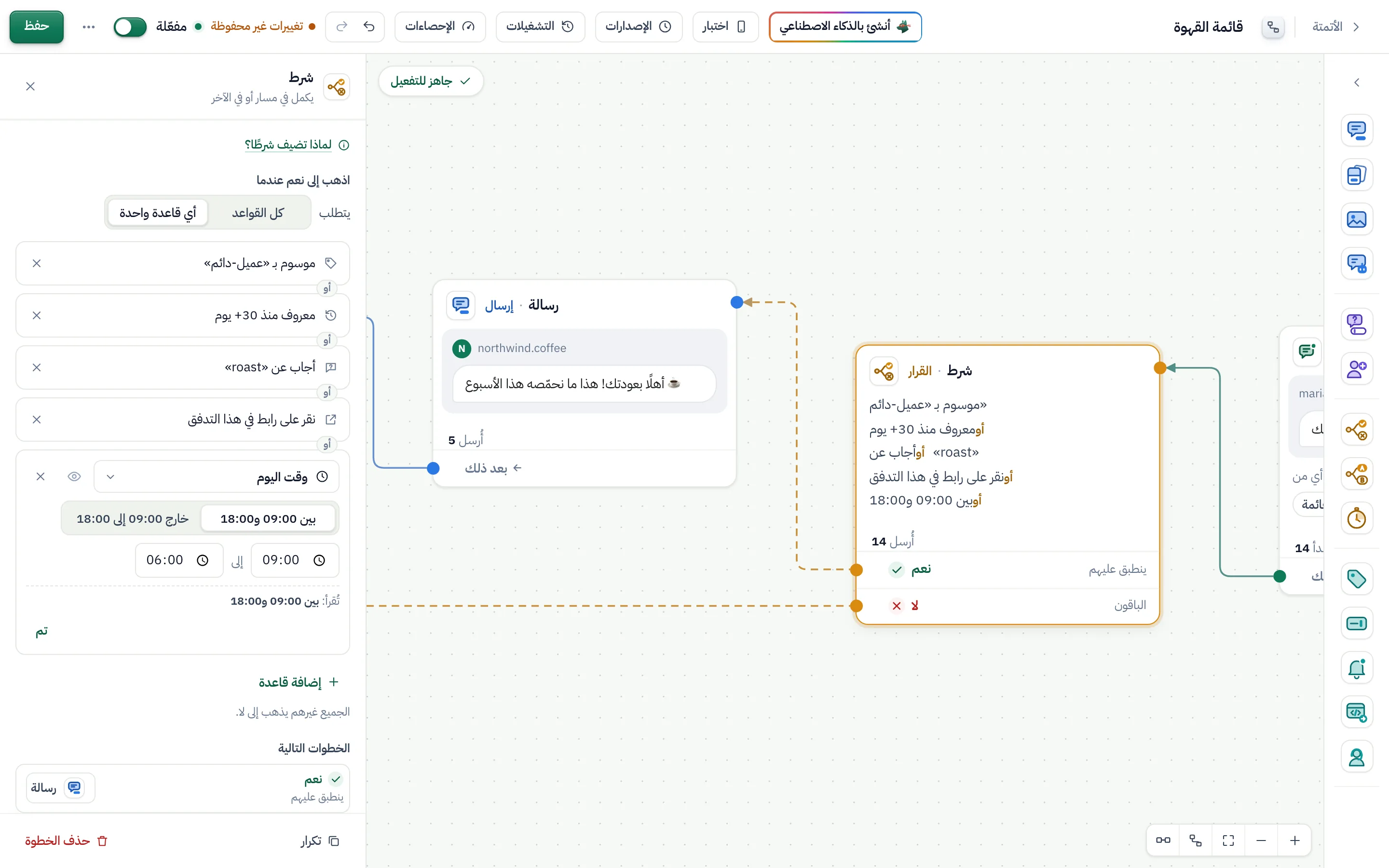1389x868 pixels.
Task: Click تكرار duplicate step
Action: point(320,841)
